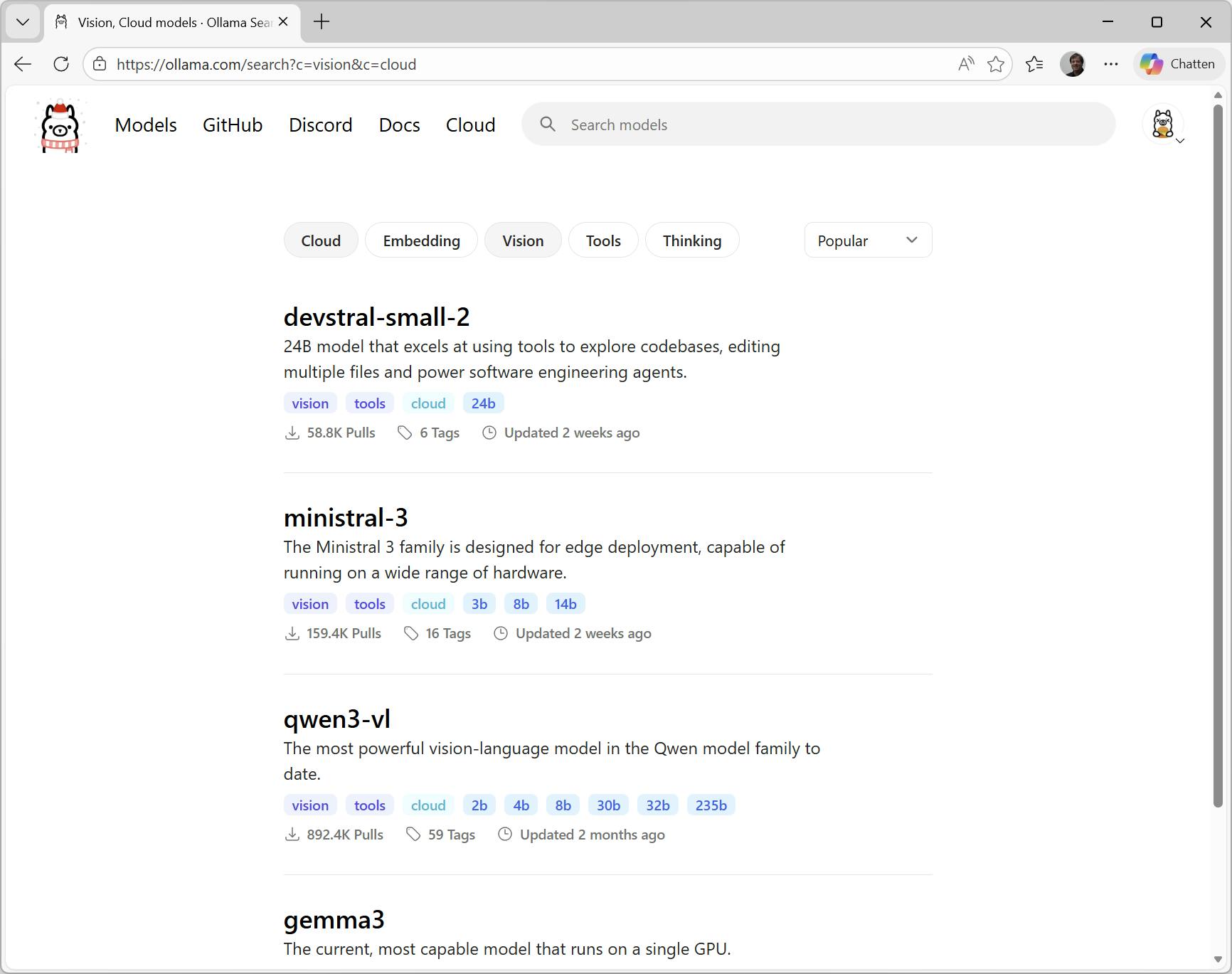Toggle the Embedding filter chip
1232x974 pixels.
tap(421, 240)
